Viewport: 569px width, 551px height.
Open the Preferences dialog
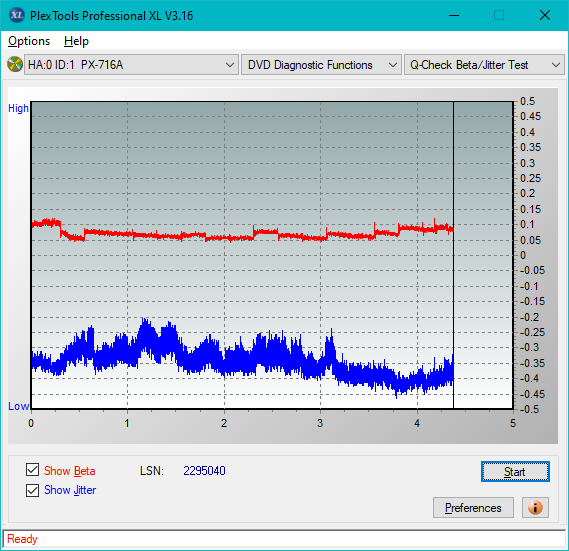473,507
